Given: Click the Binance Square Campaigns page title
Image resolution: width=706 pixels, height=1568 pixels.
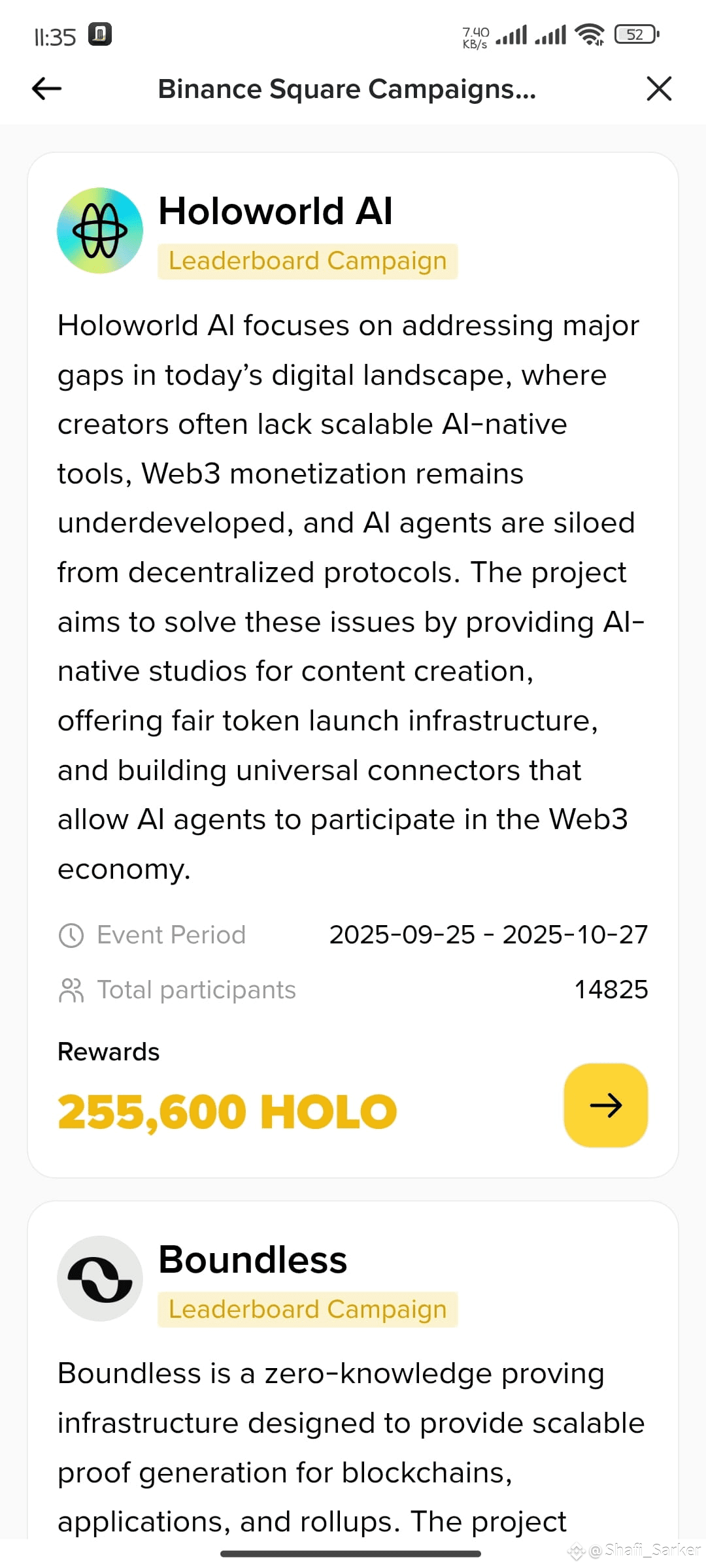Looking at the screenshot, I should [347, 89].
